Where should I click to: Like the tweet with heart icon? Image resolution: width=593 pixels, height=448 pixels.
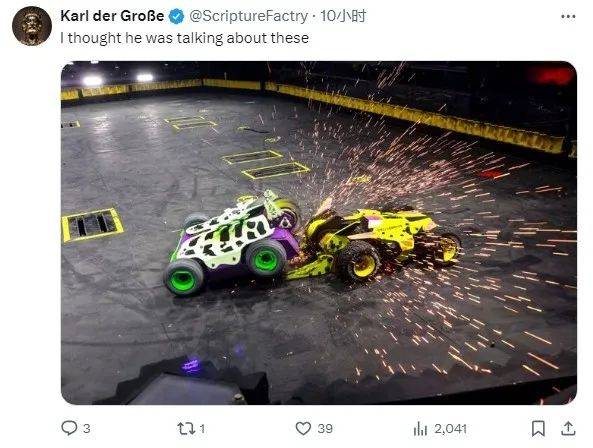[303, 429]
